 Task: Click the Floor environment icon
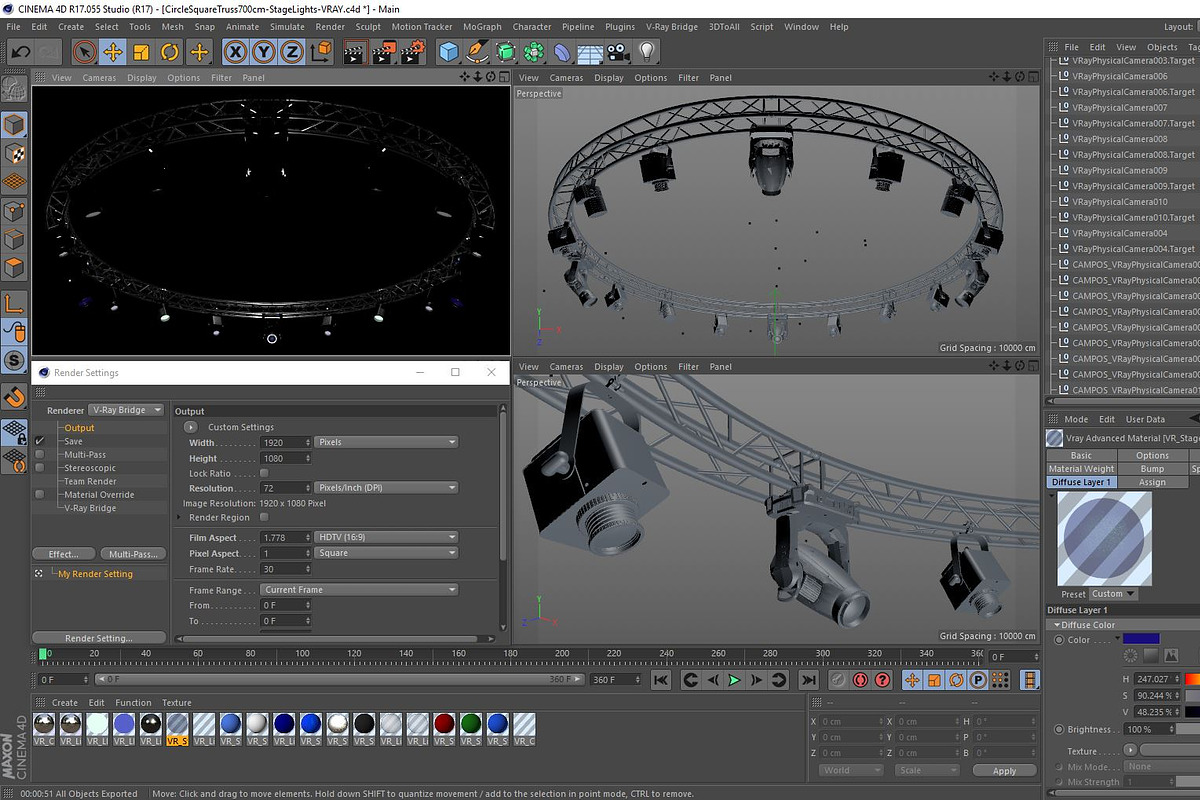[x=591, y=51]
